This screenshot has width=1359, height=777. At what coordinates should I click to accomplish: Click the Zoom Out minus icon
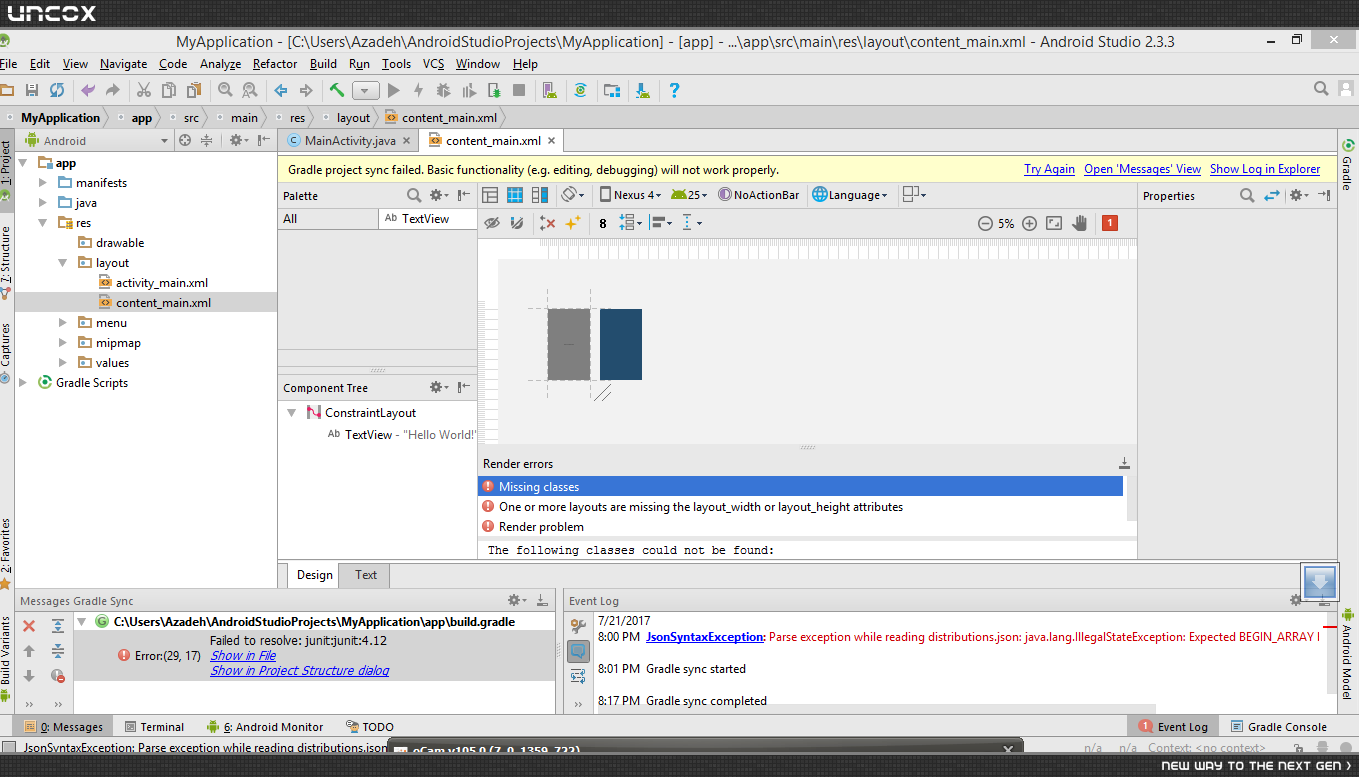tap(985, 223)
